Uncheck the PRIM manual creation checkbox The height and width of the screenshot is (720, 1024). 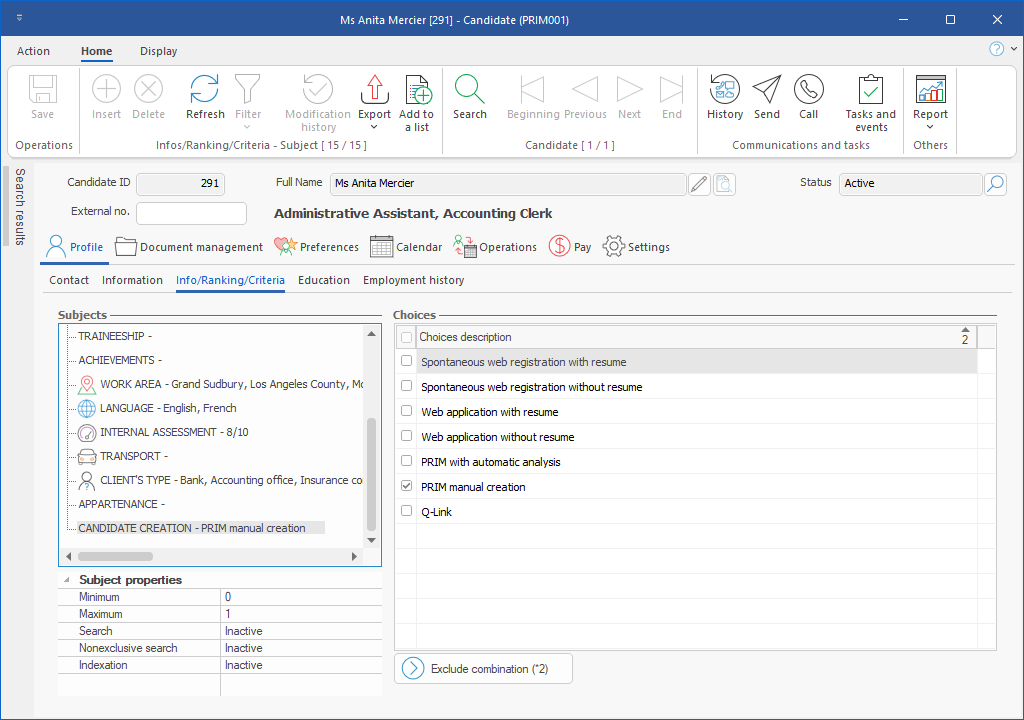point(406,486)
